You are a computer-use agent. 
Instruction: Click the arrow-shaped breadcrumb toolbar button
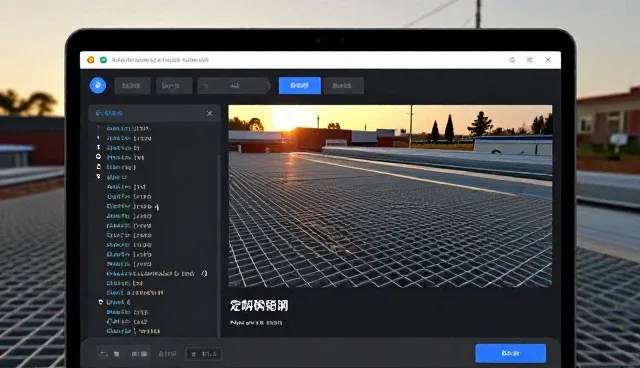[234, 86]
